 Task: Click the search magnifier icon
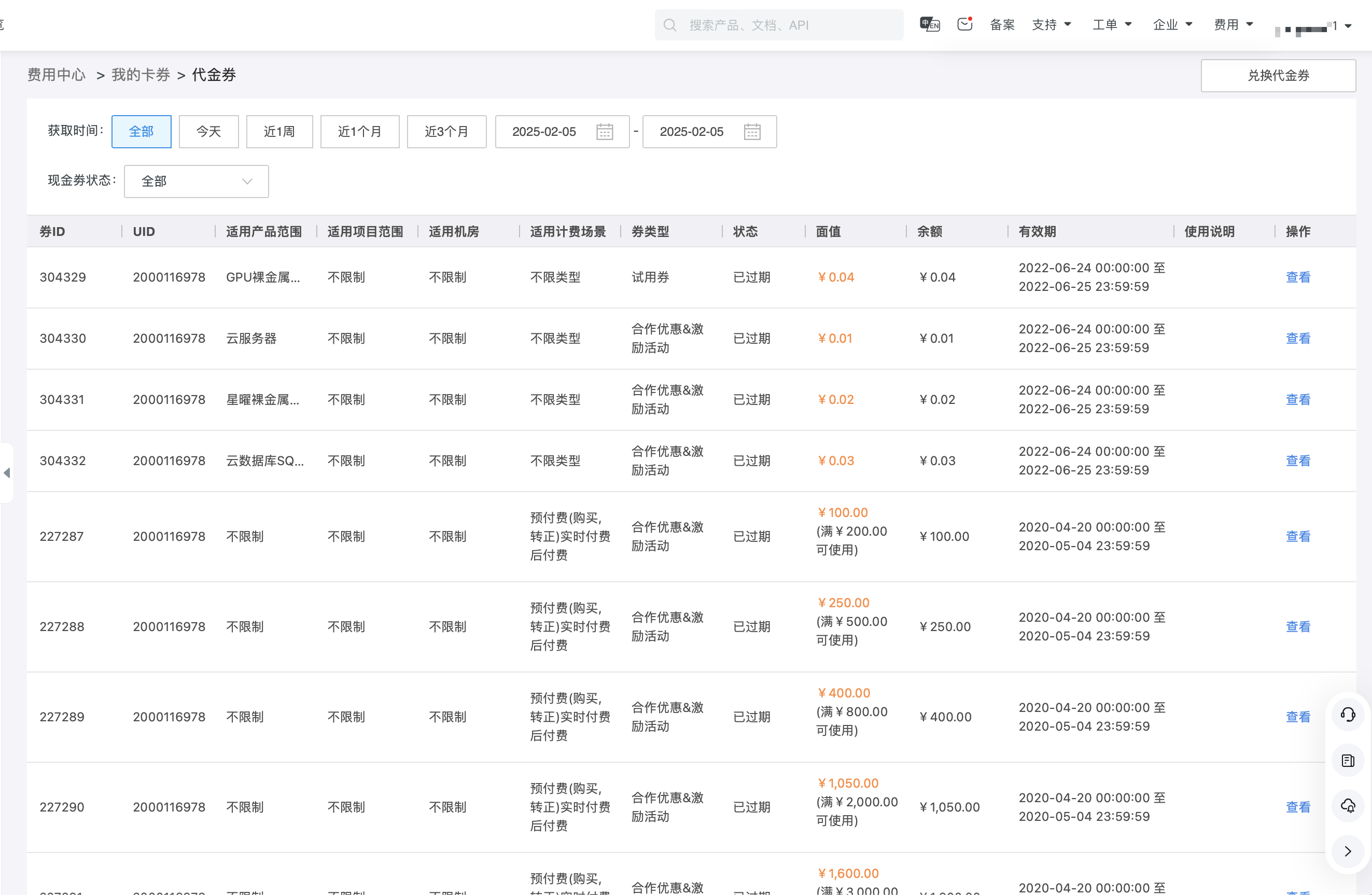tap(669, 25)
